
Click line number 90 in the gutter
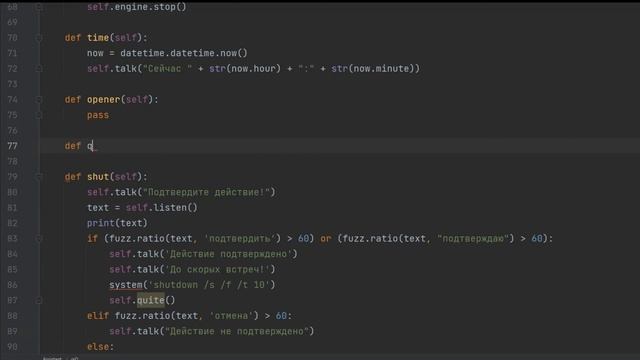click(13, 347)
